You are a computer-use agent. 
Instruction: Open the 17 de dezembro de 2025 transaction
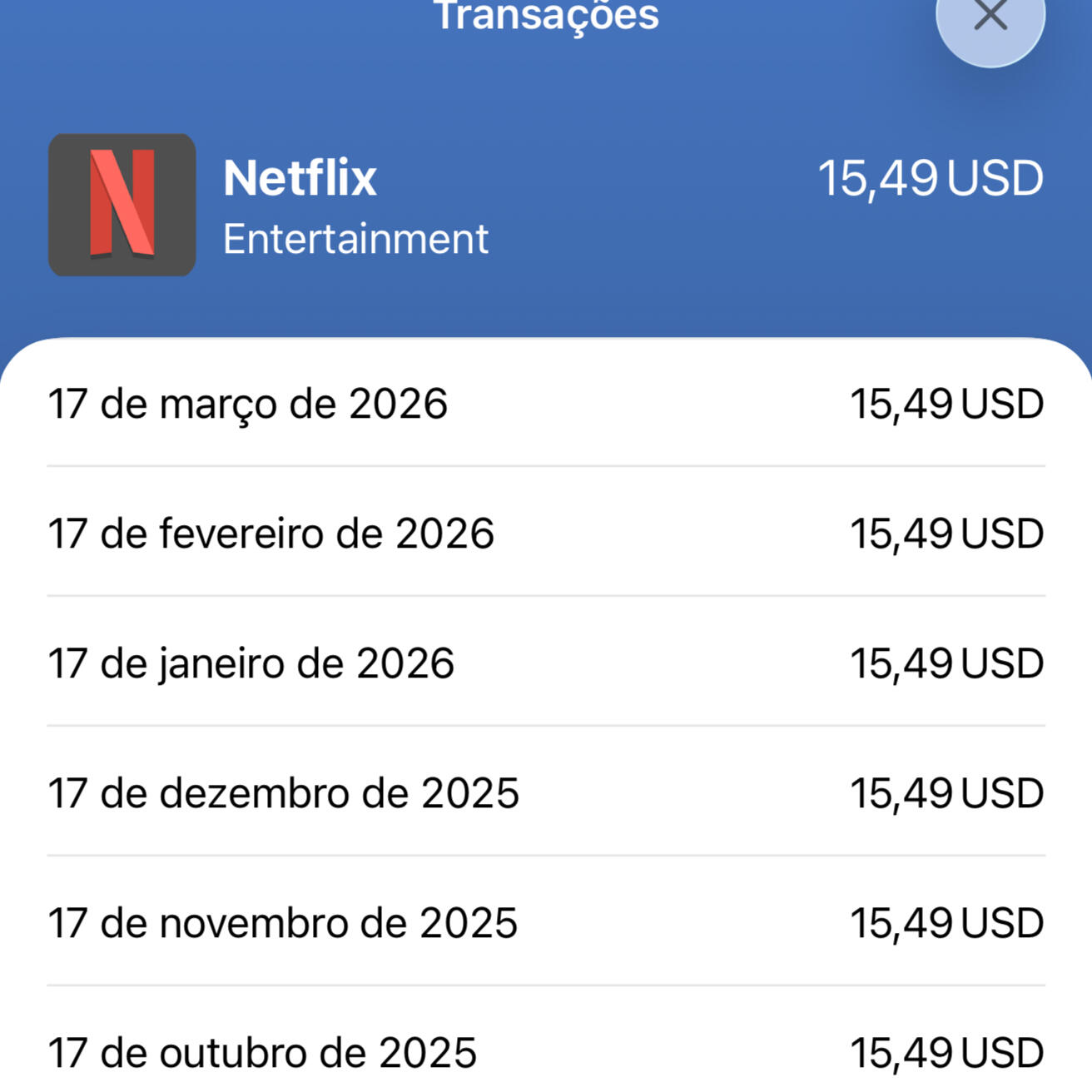click(284, 793)
